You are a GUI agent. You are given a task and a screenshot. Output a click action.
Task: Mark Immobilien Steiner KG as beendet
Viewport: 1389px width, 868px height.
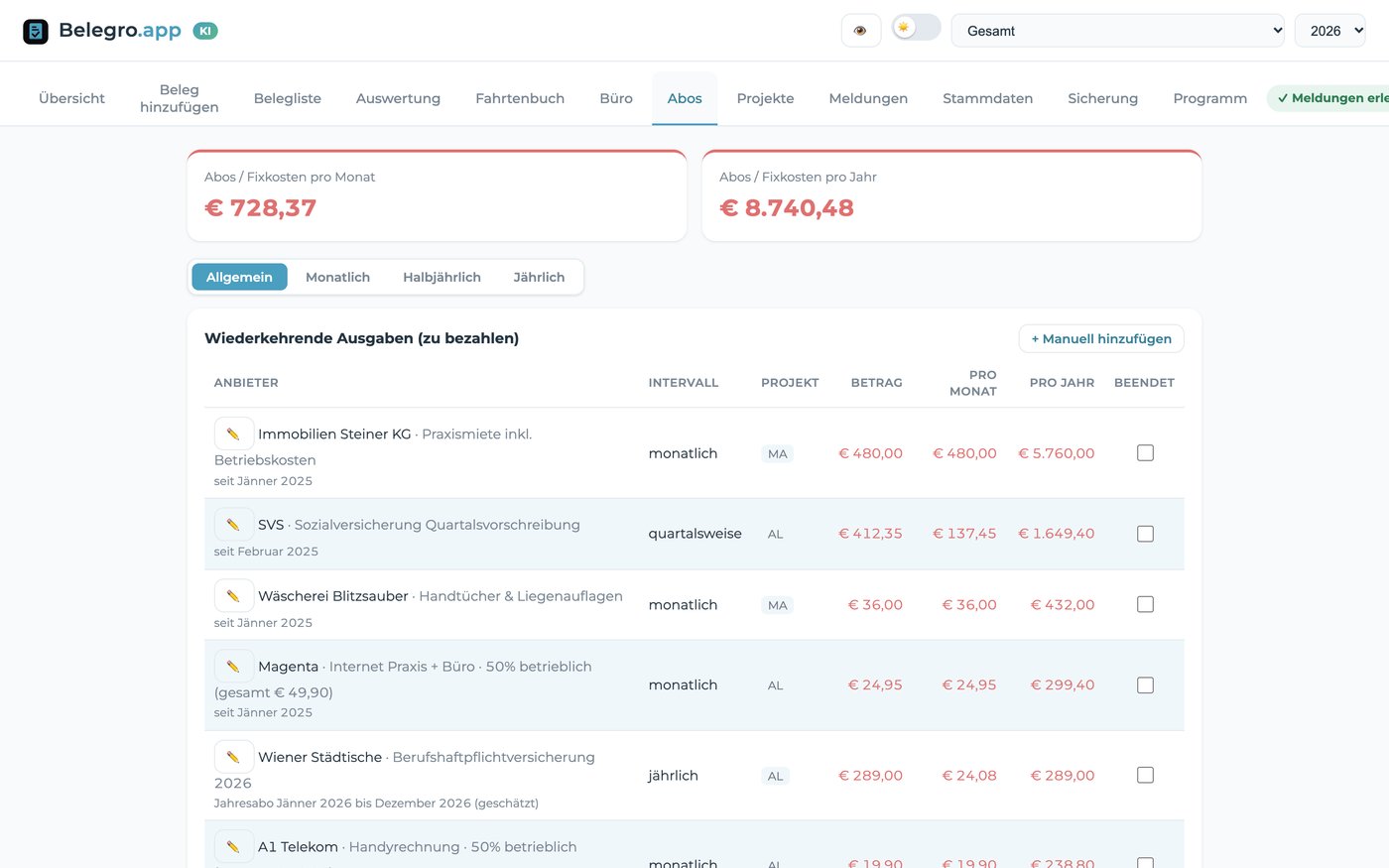click(1145, 452)
